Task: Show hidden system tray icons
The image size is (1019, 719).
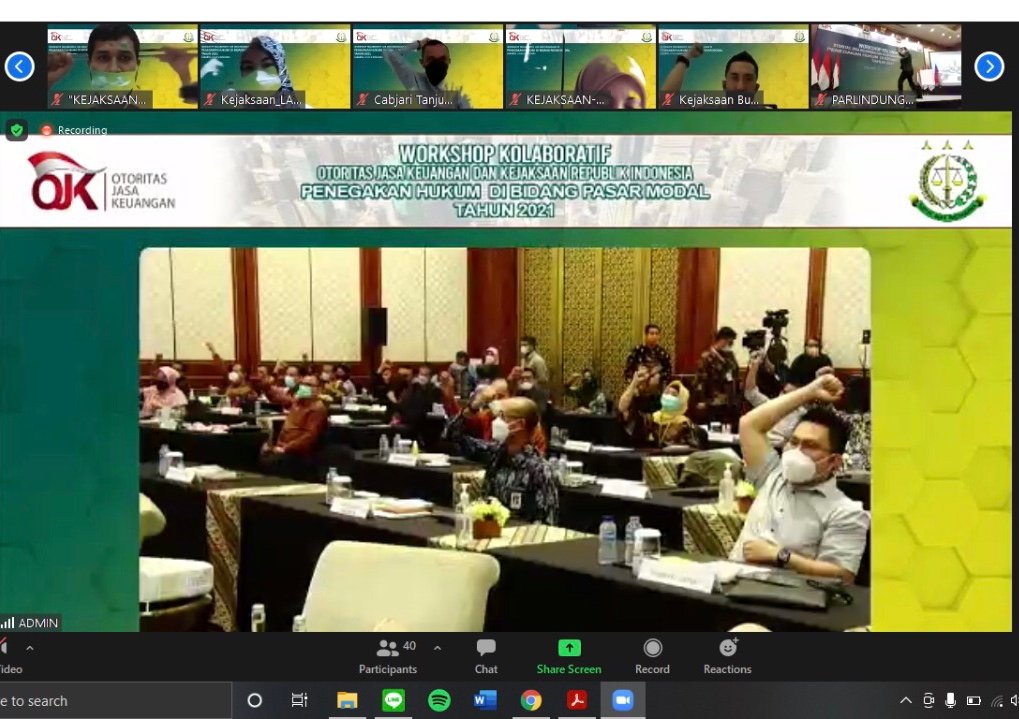Action: coord(906,700)
